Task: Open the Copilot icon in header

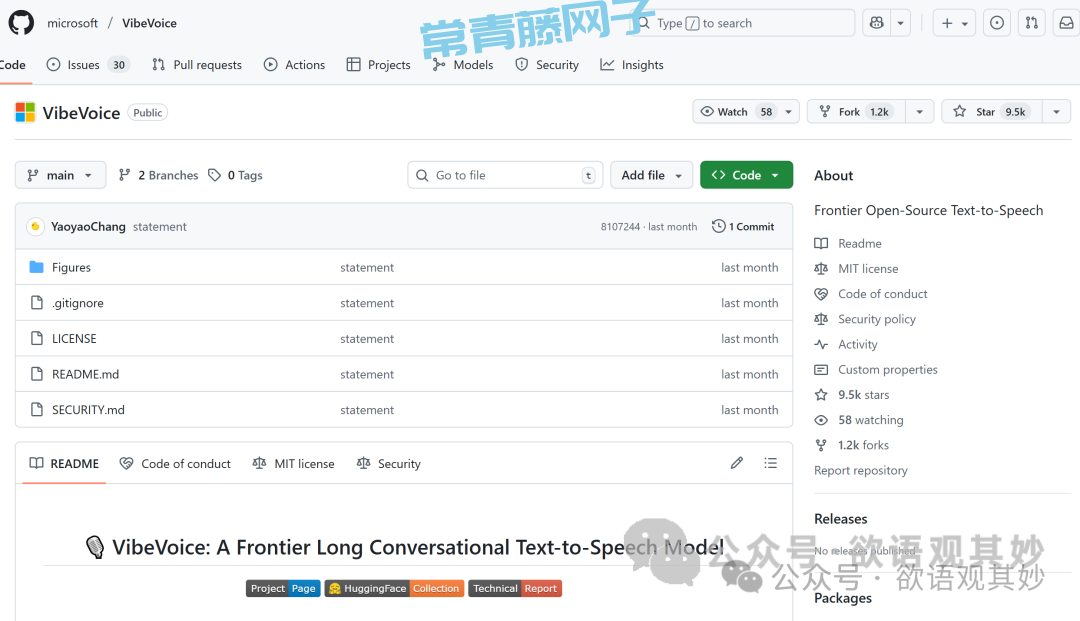Action: [x=877, y=23]
